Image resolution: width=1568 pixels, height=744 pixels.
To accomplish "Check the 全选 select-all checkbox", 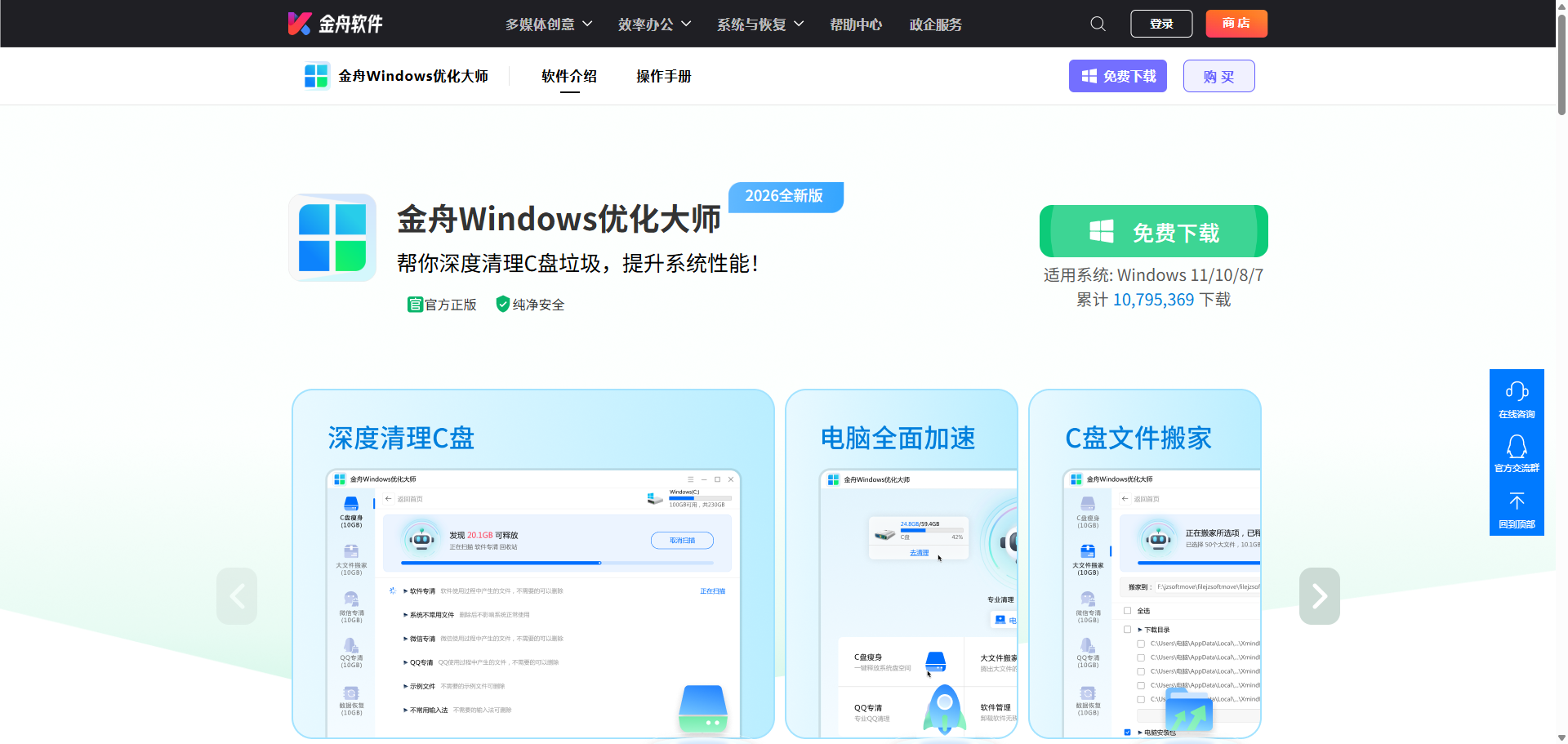I will tap(1129, 610).
